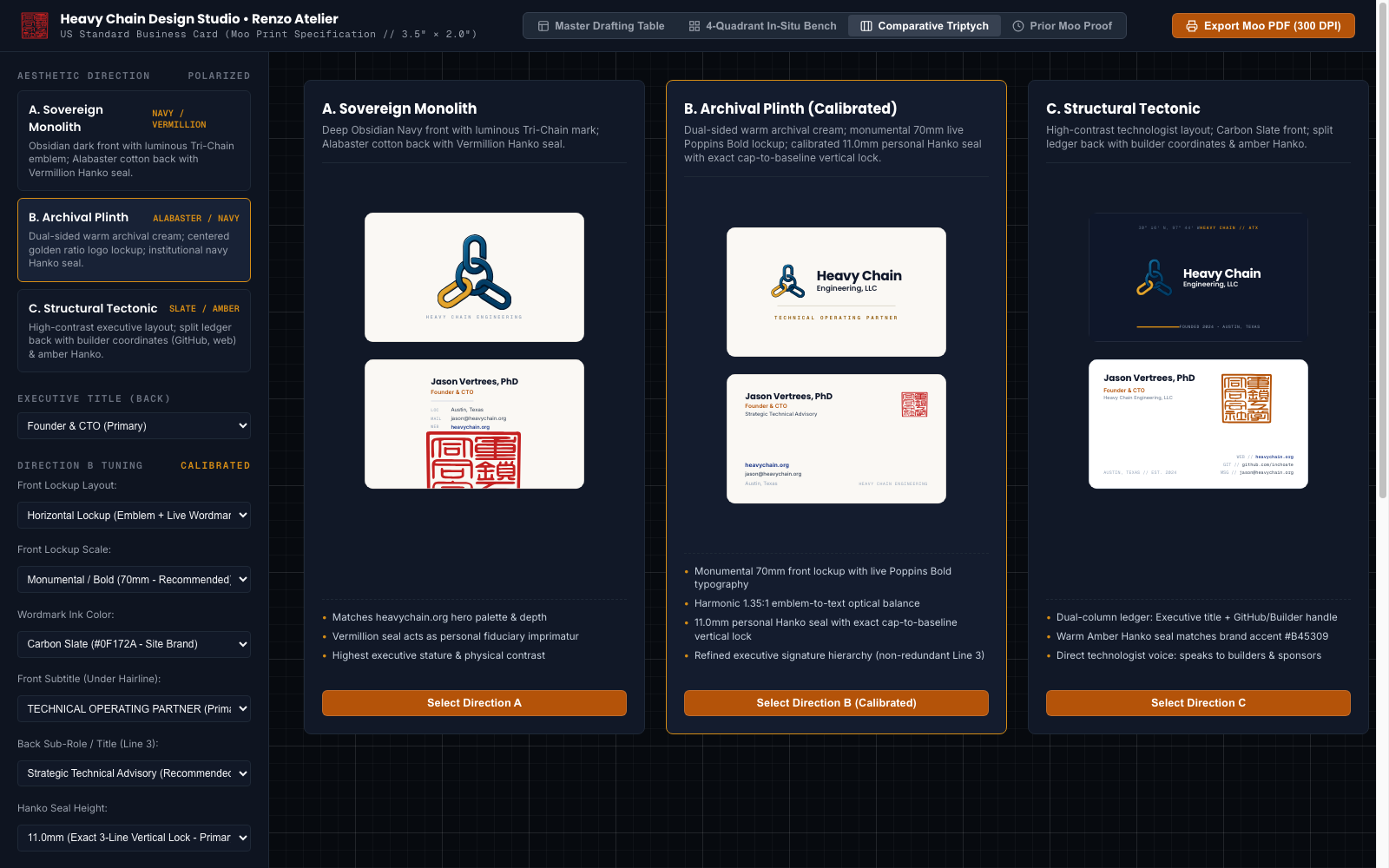Click the Tri-Chain emblem on card C front

click(x=1155, y=278)
